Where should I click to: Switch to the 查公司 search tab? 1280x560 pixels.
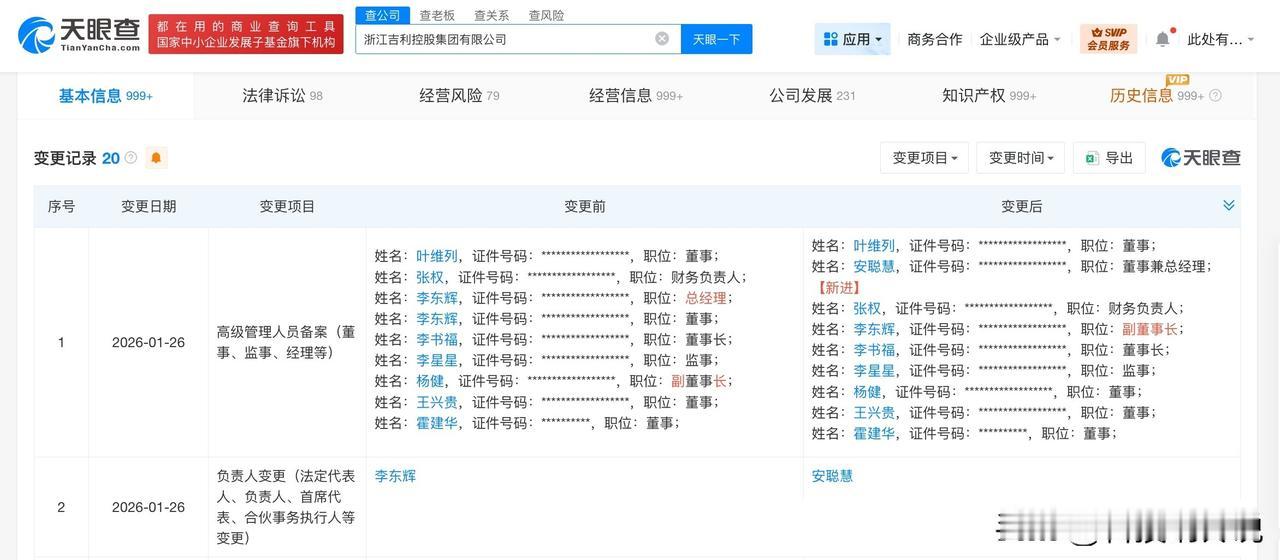[x=382, y=15]
